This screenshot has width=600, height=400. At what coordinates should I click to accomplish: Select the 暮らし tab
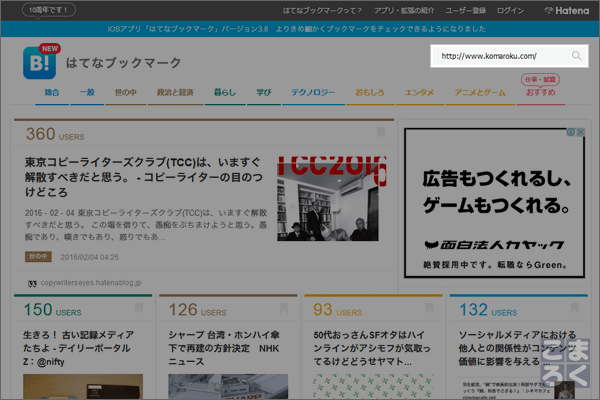pyautogui.click(x=225, y=92)
